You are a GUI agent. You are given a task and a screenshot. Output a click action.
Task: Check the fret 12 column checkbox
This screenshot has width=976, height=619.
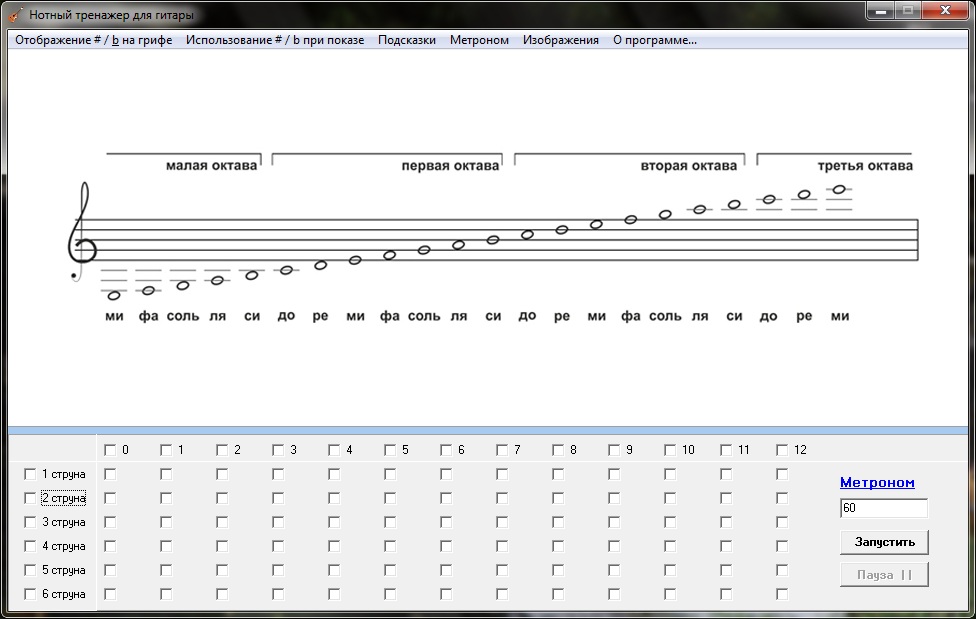click(x=782, y=450)
